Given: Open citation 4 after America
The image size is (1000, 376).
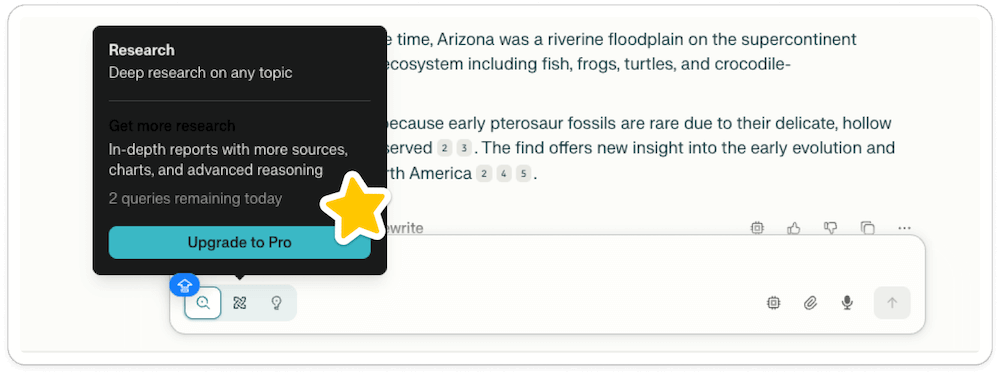Looking at the screenshot, I should click(x=504, y=173).
